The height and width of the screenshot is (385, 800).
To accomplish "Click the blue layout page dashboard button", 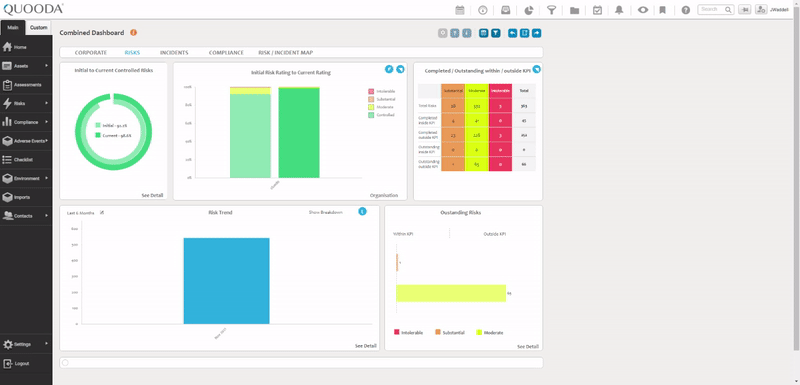I will [524, 33].
